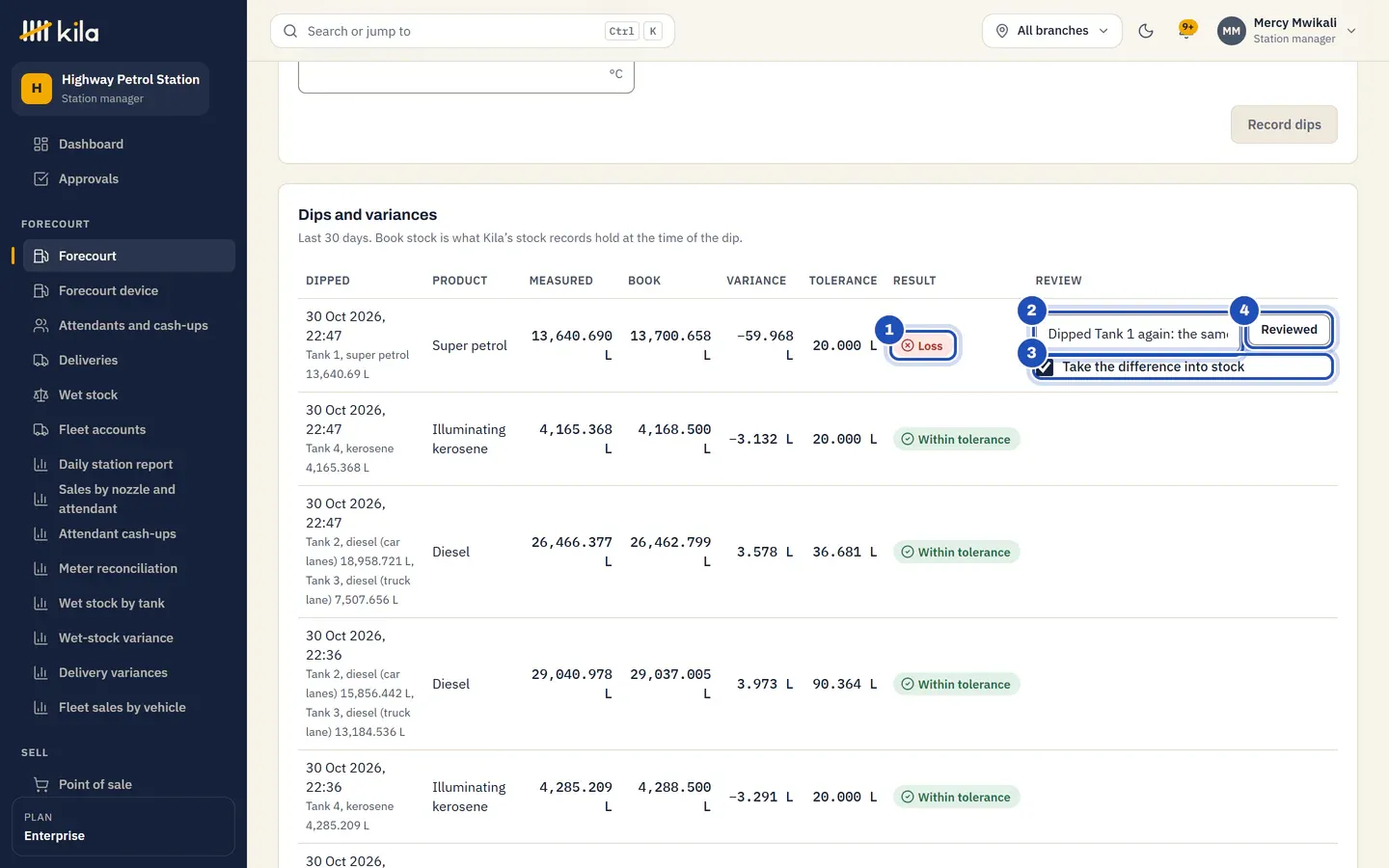Open Sales by nozzle and attendant report
1389x868 pixels.
coord(129,500)
